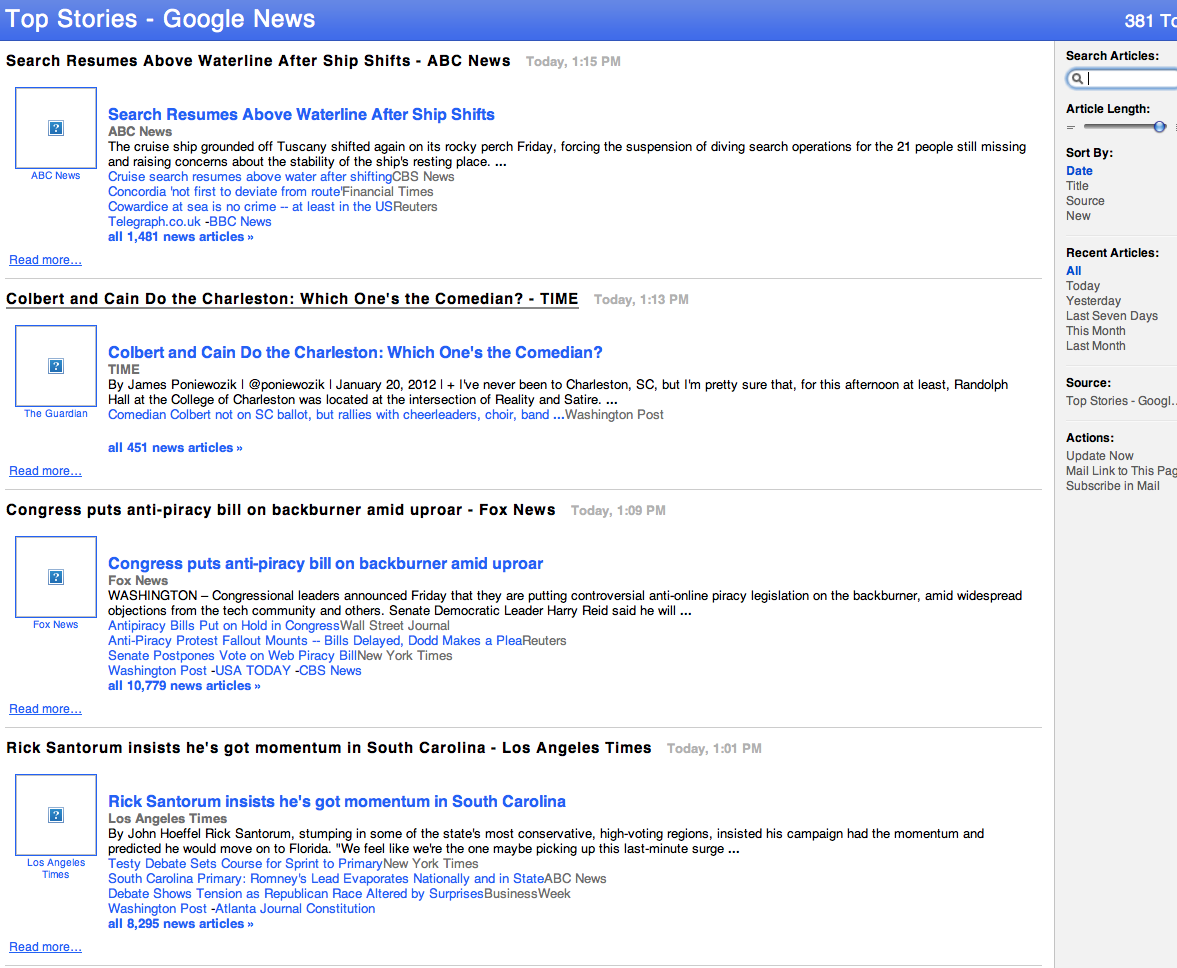
Task: Open the USA TODAY link
Action: [253, 671]
